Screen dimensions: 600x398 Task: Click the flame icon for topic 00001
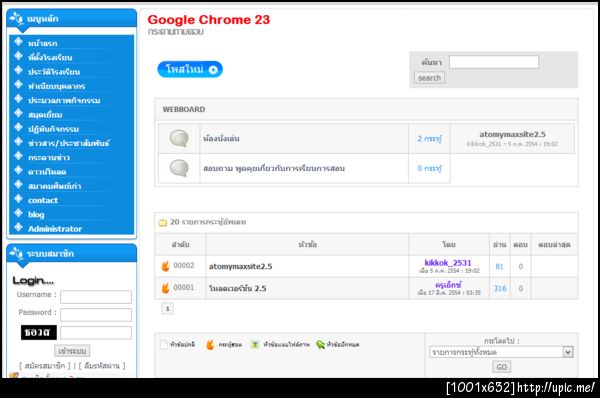click(x=165, y=288)
